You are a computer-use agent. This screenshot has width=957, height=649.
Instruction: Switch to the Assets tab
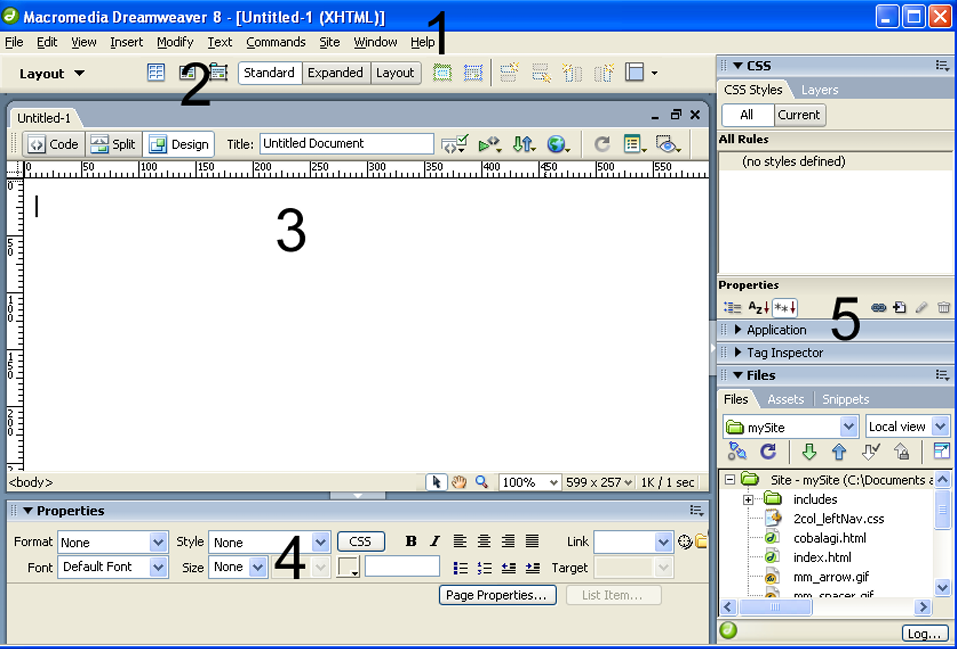[785, 399]
